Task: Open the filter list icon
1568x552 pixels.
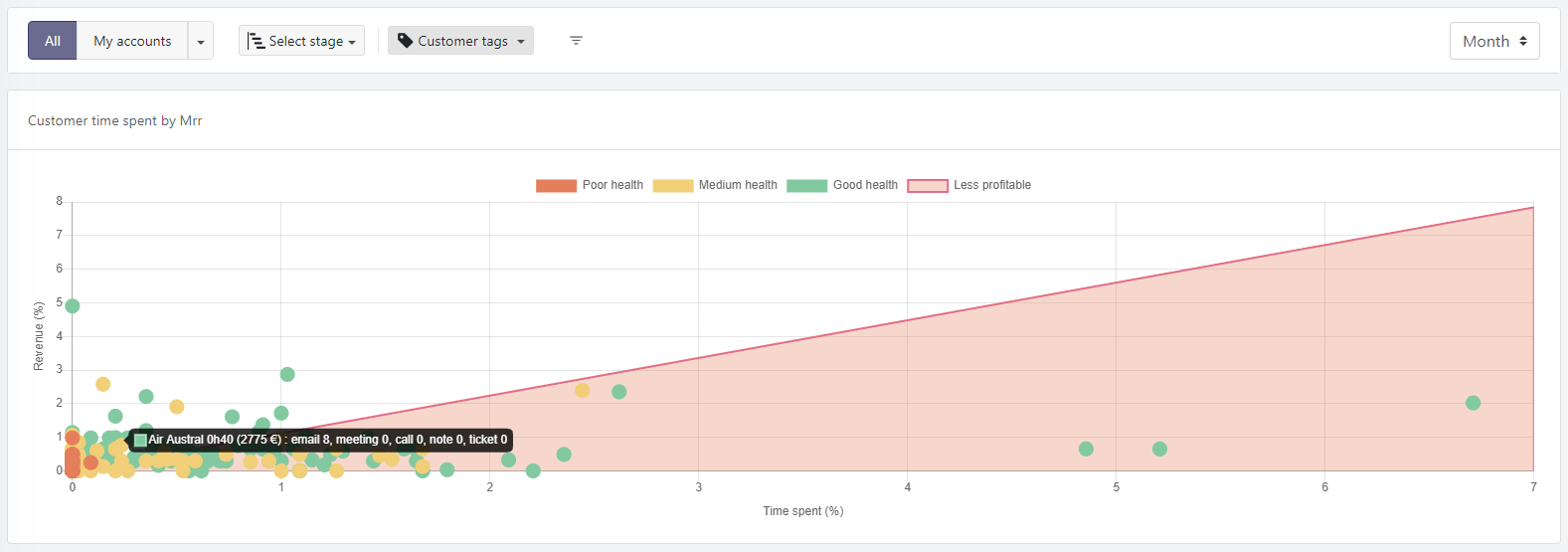Action: [576, 41]
